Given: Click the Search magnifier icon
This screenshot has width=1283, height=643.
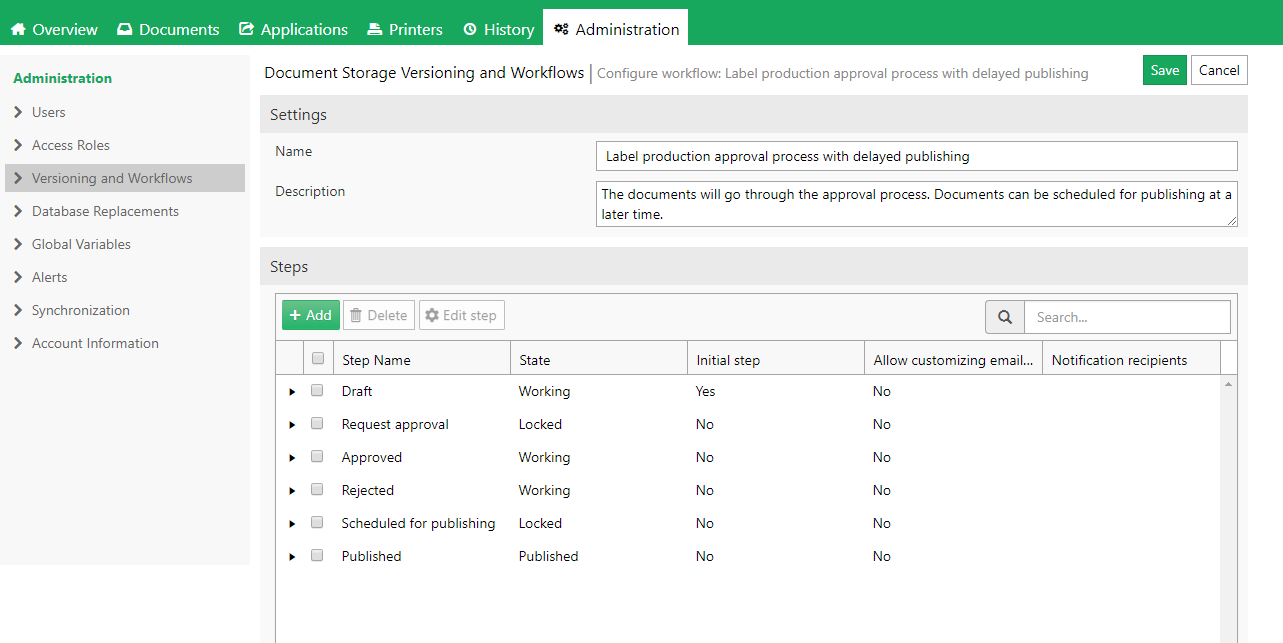Looking at the screenshot, I should pyautogui.click(x=1005, y=317).
